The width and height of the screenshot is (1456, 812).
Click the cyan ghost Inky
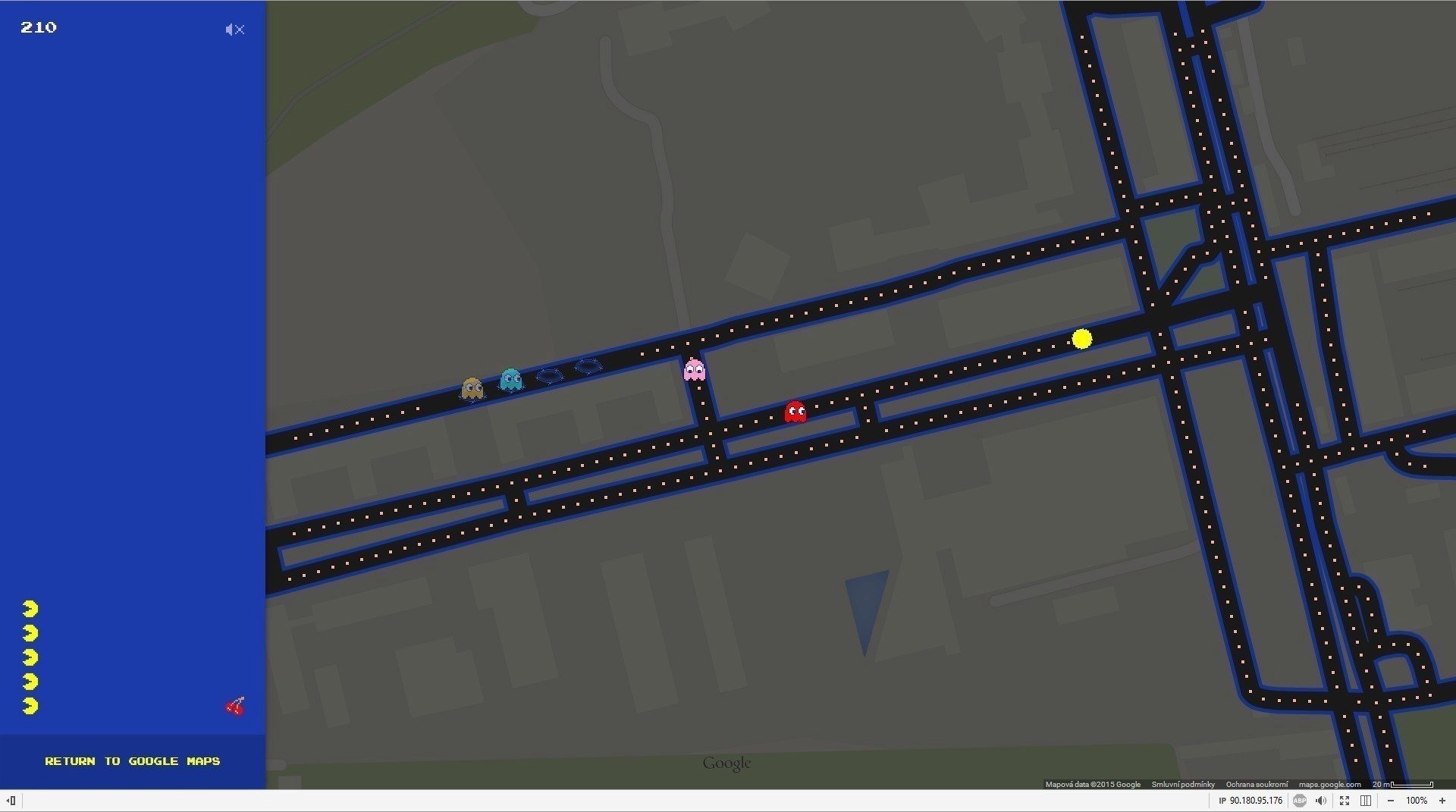(x=511, y=379)
